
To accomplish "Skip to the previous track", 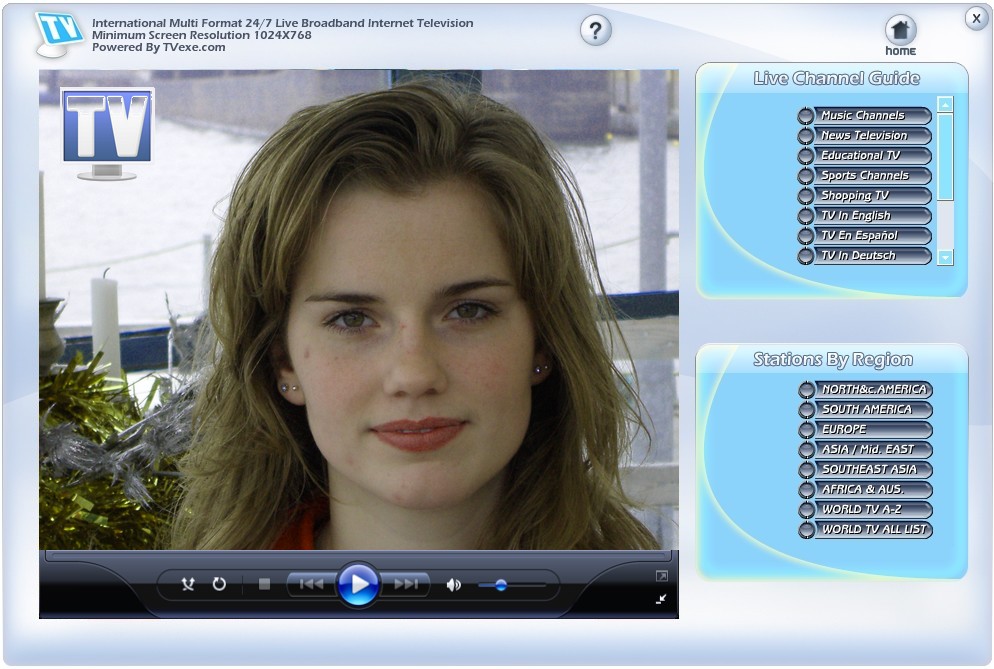I will pyautogui.click(x=310, y=585).
